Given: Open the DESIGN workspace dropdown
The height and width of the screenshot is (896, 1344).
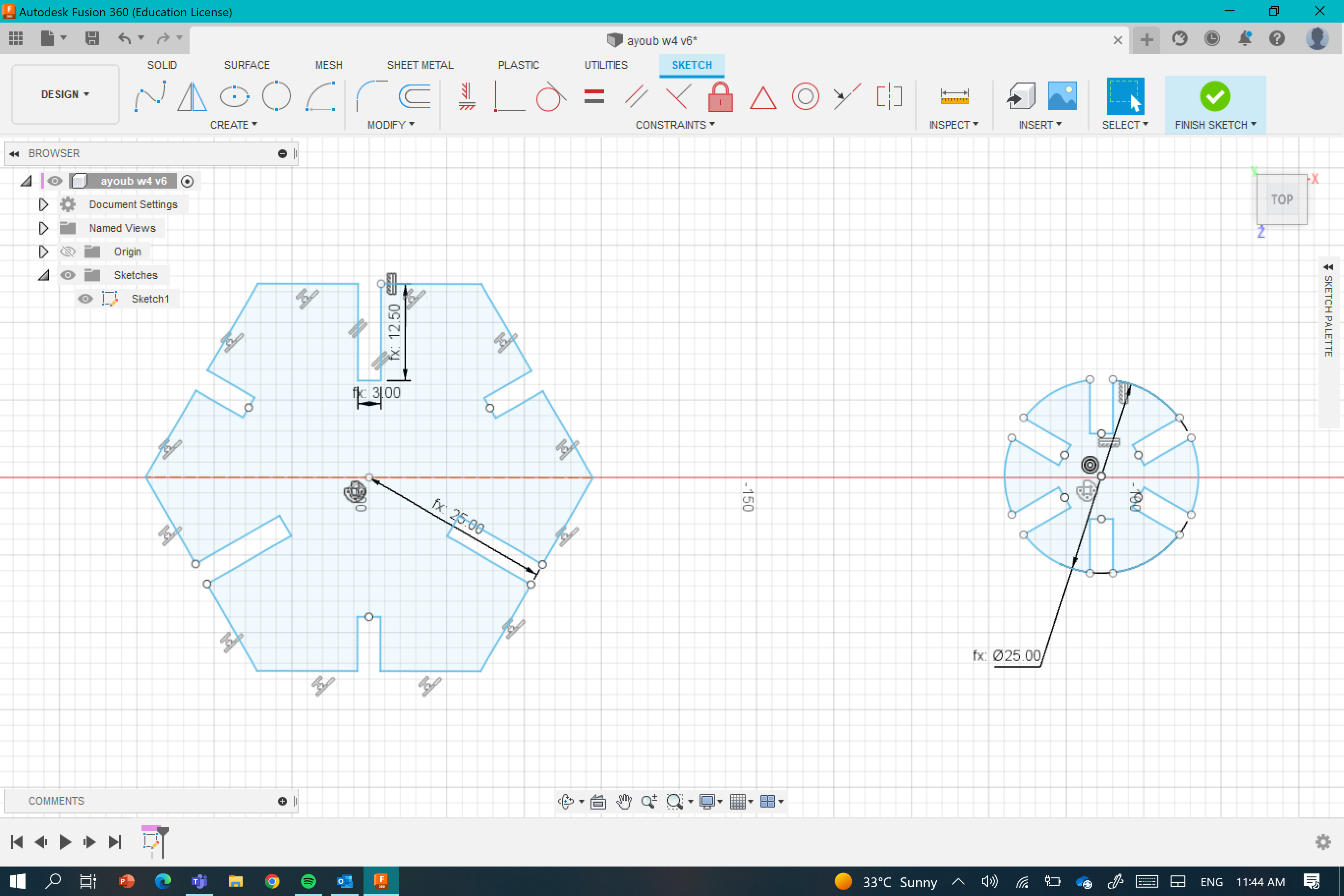Looking at the screenshot, I should coord(65,94).
